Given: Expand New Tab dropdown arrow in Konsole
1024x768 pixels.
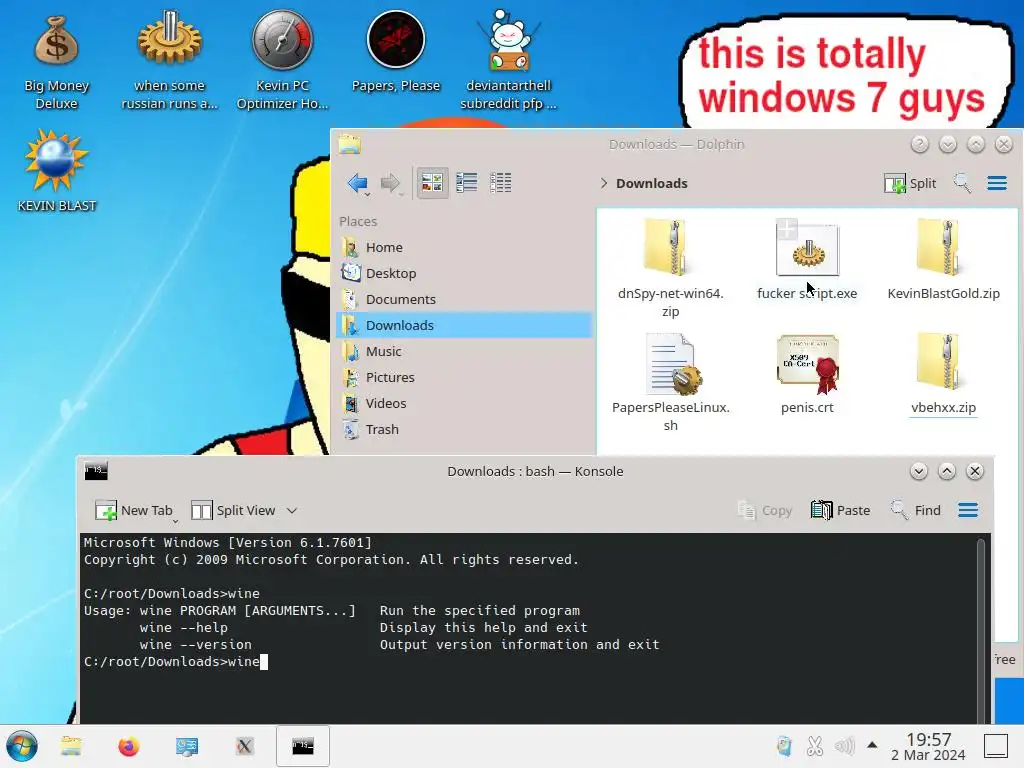Looking at the screenshot, I should [175, 521].
